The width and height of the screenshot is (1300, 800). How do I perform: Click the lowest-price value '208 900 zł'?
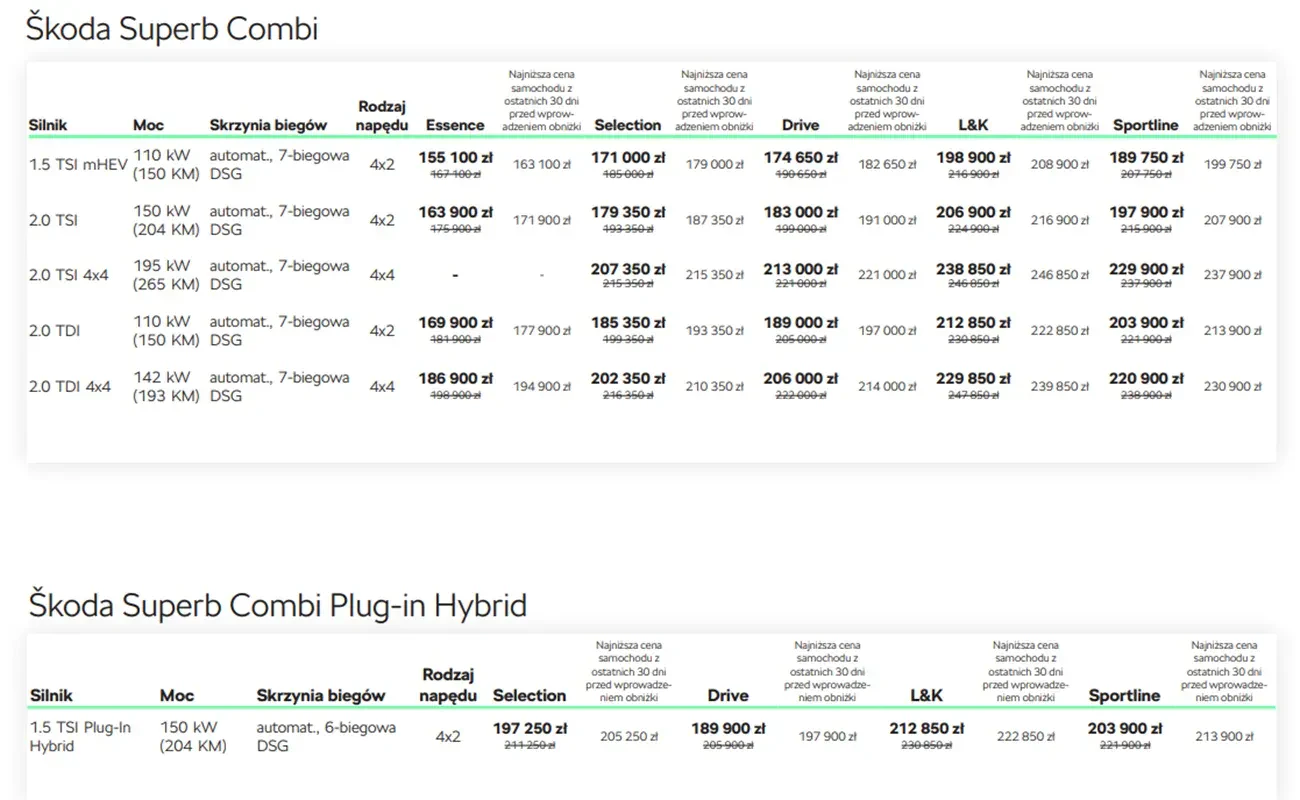click(1061, 165)
